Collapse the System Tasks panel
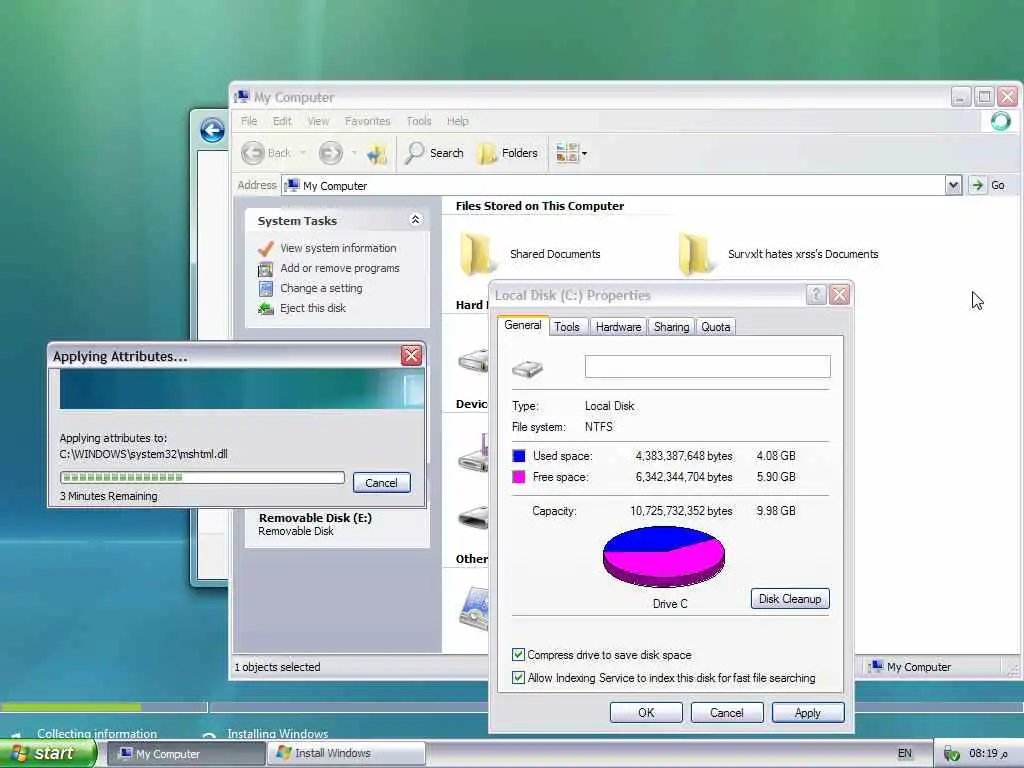The height and width of the screenshot is (768, 1024). [415, 220]
